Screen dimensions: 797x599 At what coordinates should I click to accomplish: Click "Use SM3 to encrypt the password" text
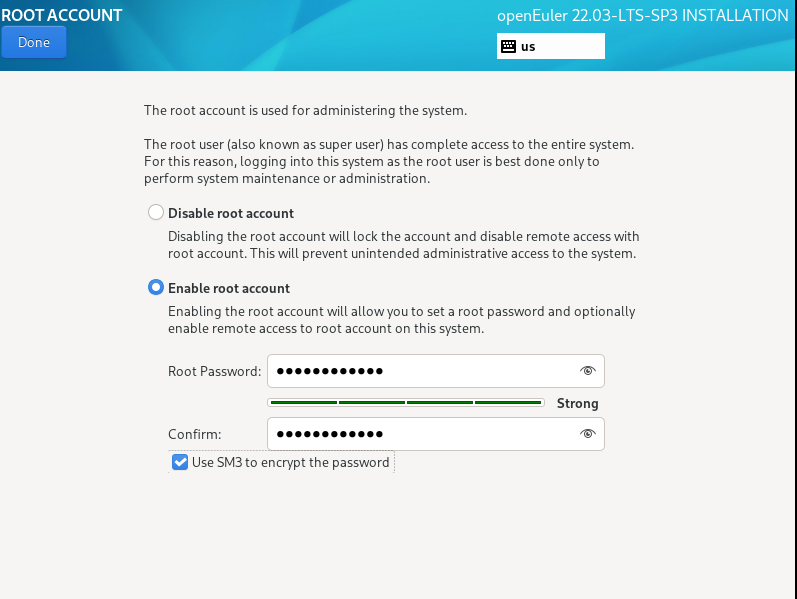point(291,462)
